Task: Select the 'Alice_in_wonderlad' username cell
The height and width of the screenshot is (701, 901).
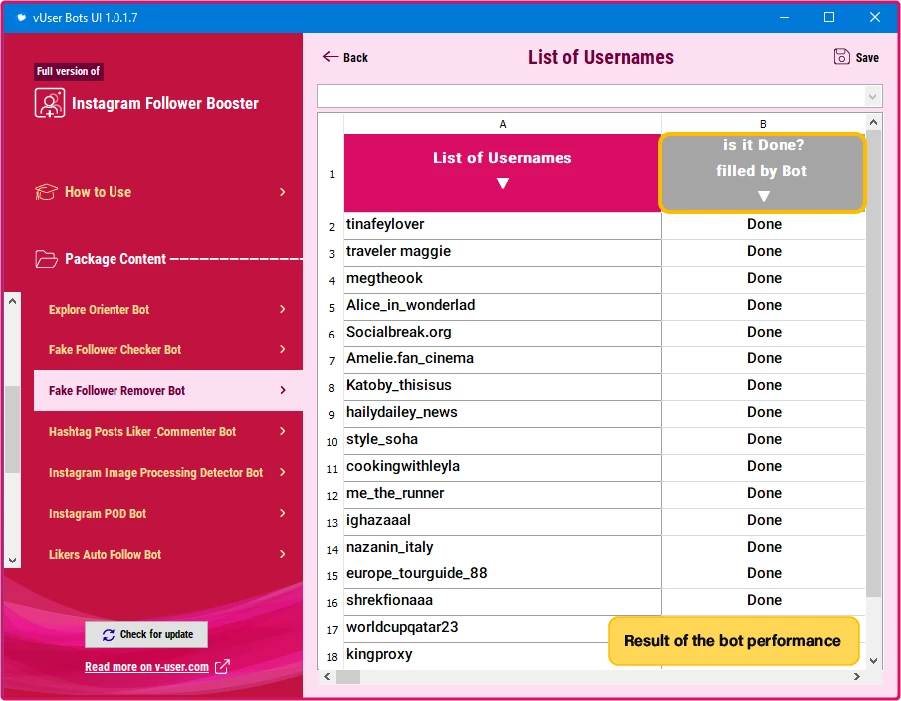Action: tap(502, 306)
